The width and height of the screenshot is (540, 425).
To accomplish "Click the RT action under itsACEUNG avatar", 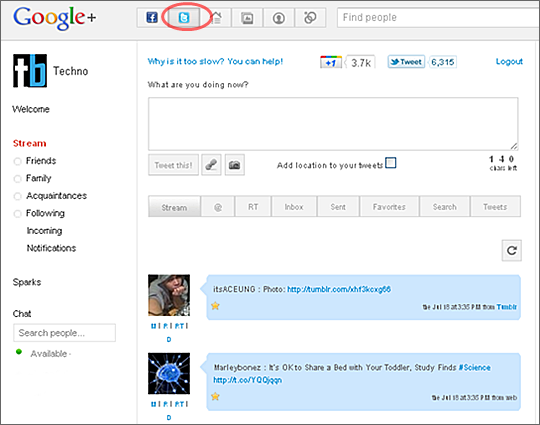I will [179, 326].
